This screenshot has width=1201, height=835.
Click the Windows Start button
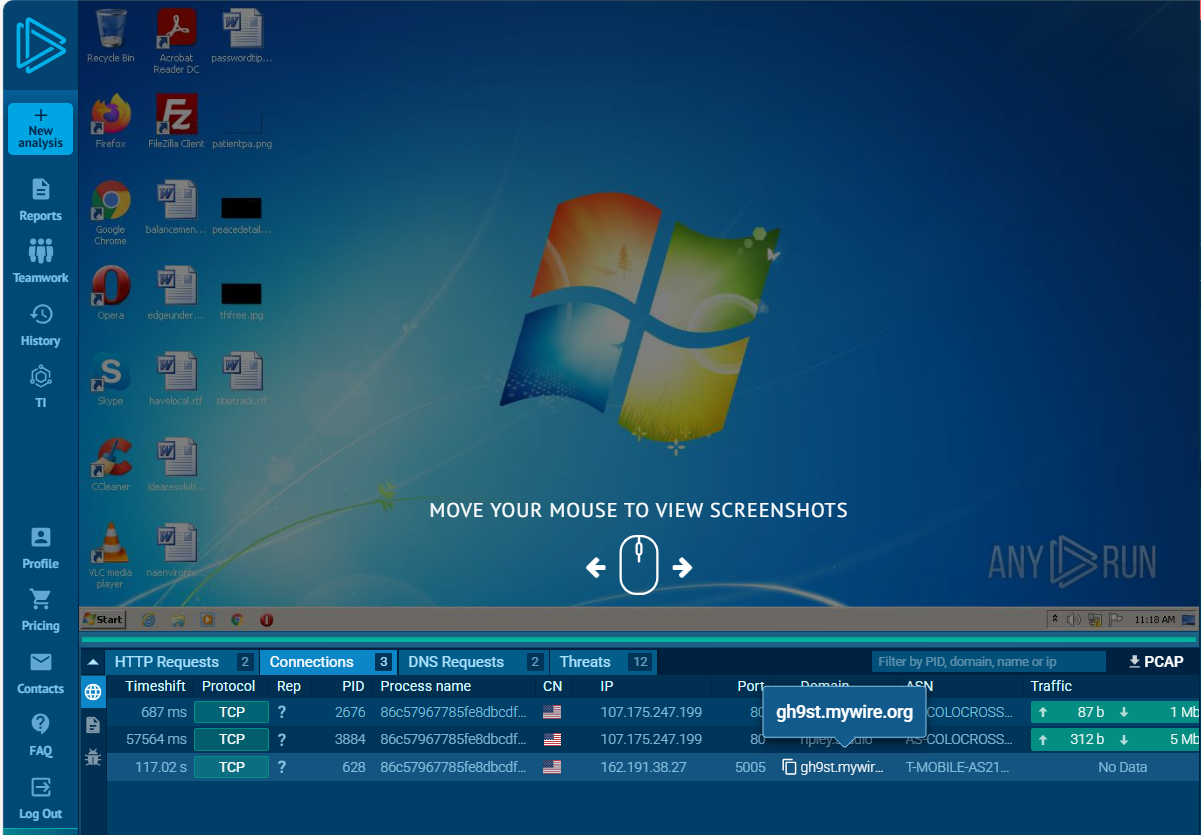(104, 619)
